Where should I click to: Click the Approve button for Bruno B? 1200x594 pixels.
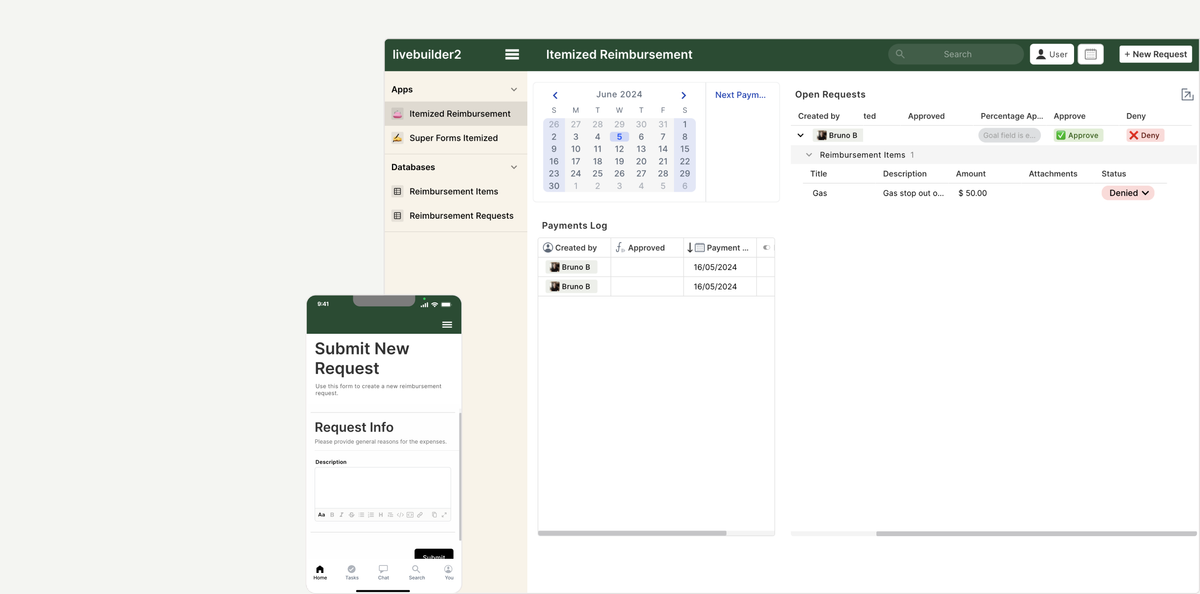[1077, 134]
